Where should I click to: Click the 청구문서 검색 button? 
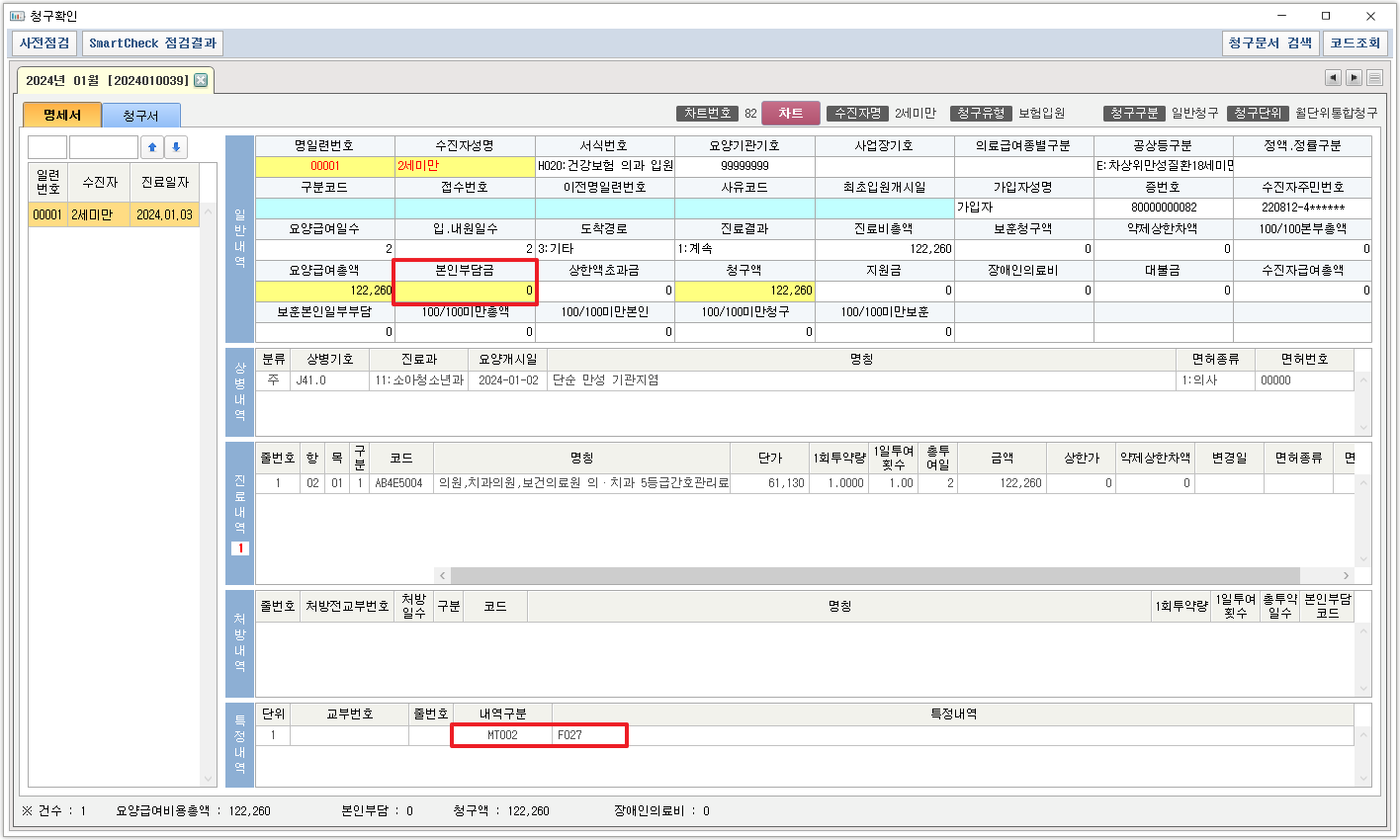(1269, 43)
